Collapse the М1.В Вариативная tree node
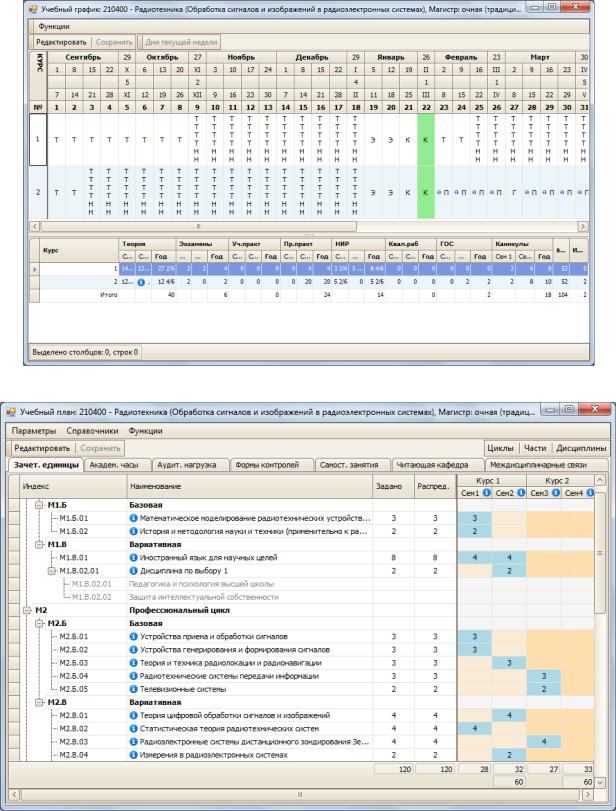The width and height of the screenshot is (616, 811). click(x=39, y=544)
